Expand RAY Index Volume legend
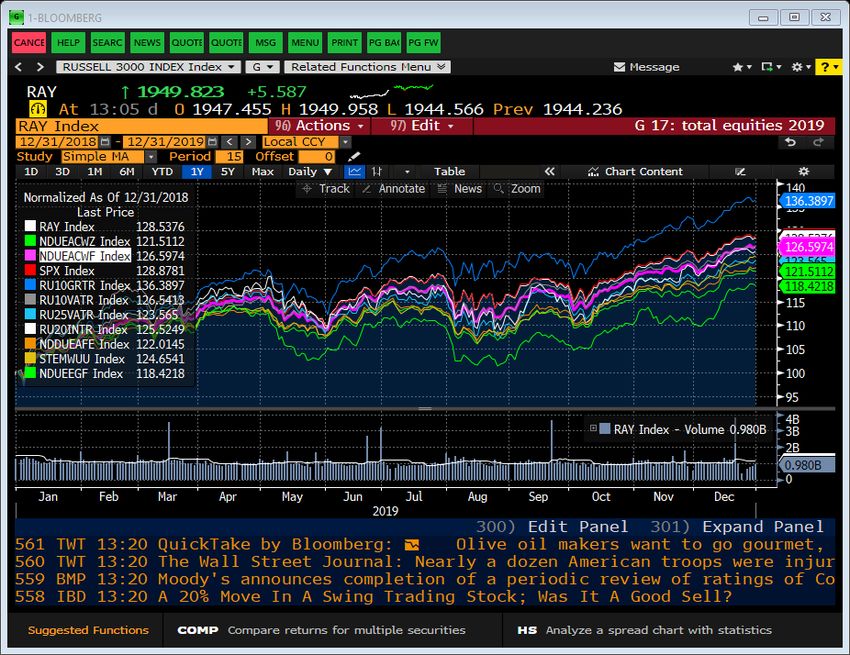The width and height of the screenshot is (850, 655). pyautogui.click(x=593, y=428)
